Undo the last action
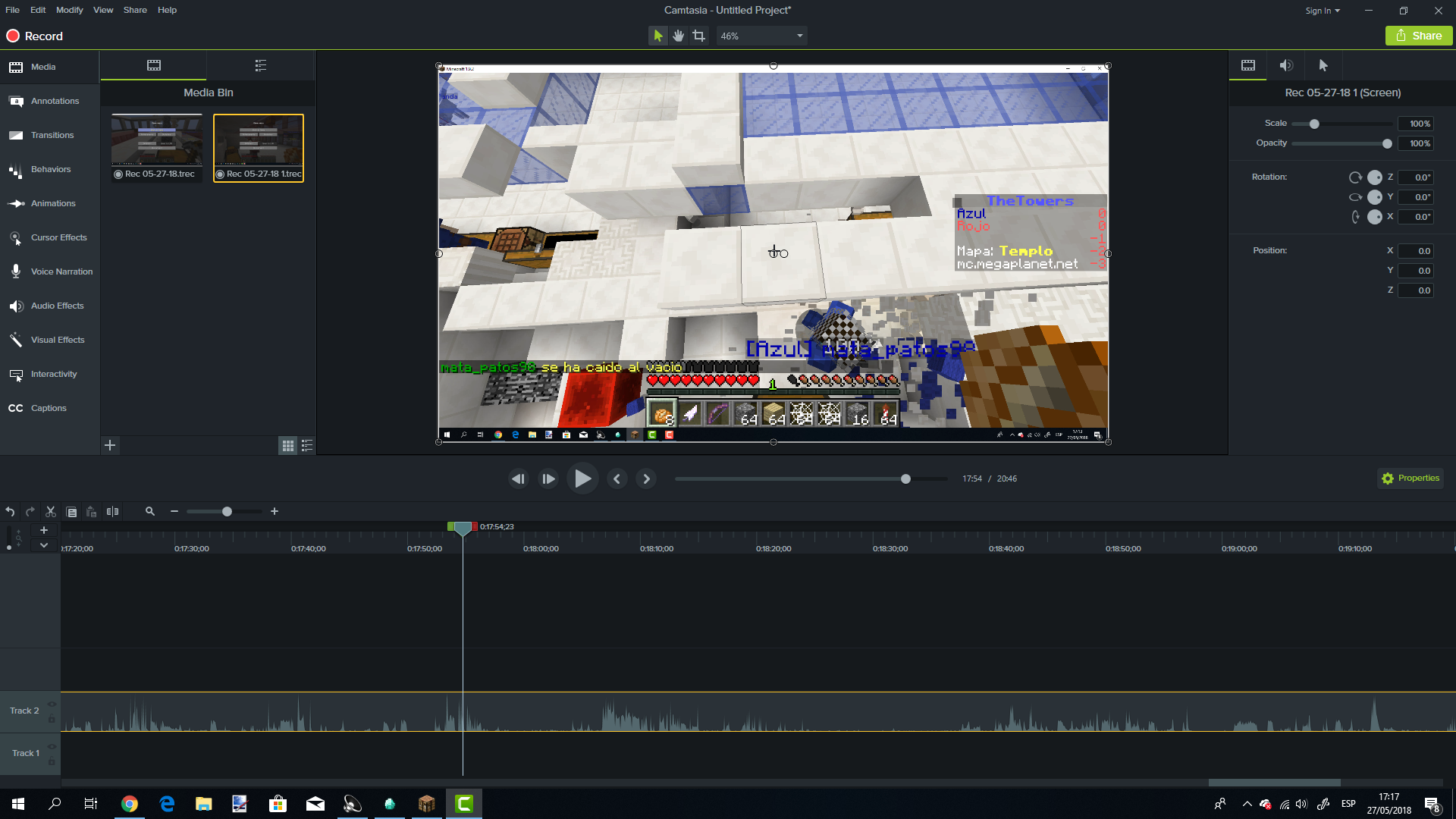 click(x=10, y=512)
